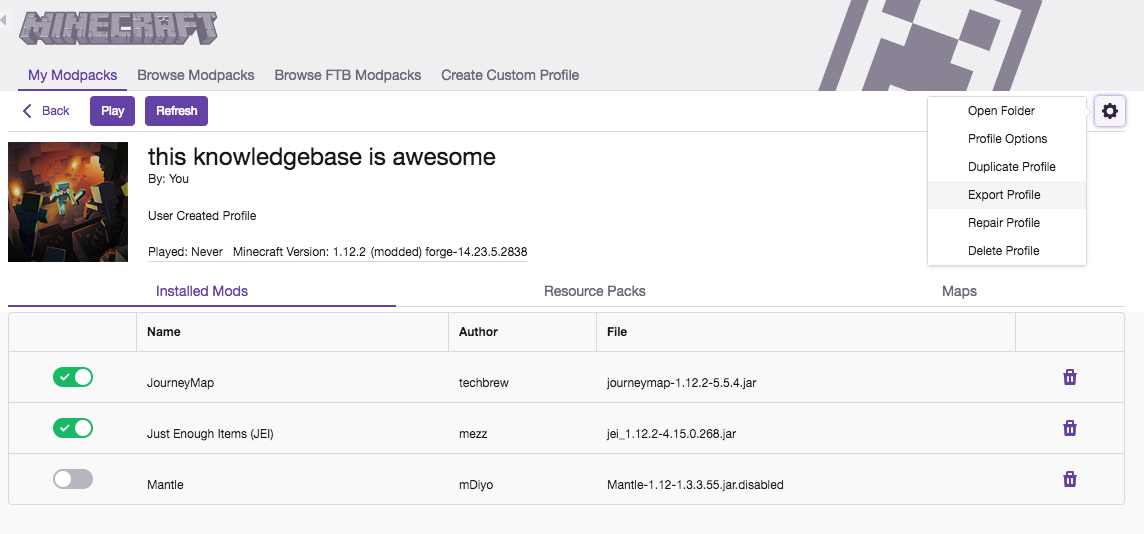Select Export Profile menu entry

tap(1006, 195)
